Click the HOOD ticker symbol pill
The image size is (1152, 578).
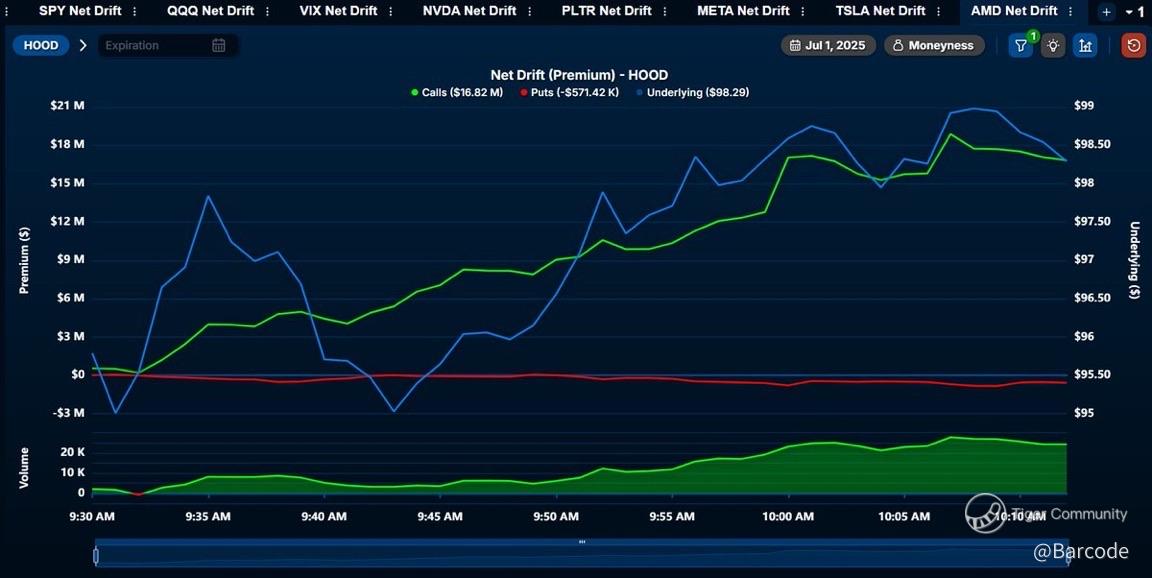[41, 46]
